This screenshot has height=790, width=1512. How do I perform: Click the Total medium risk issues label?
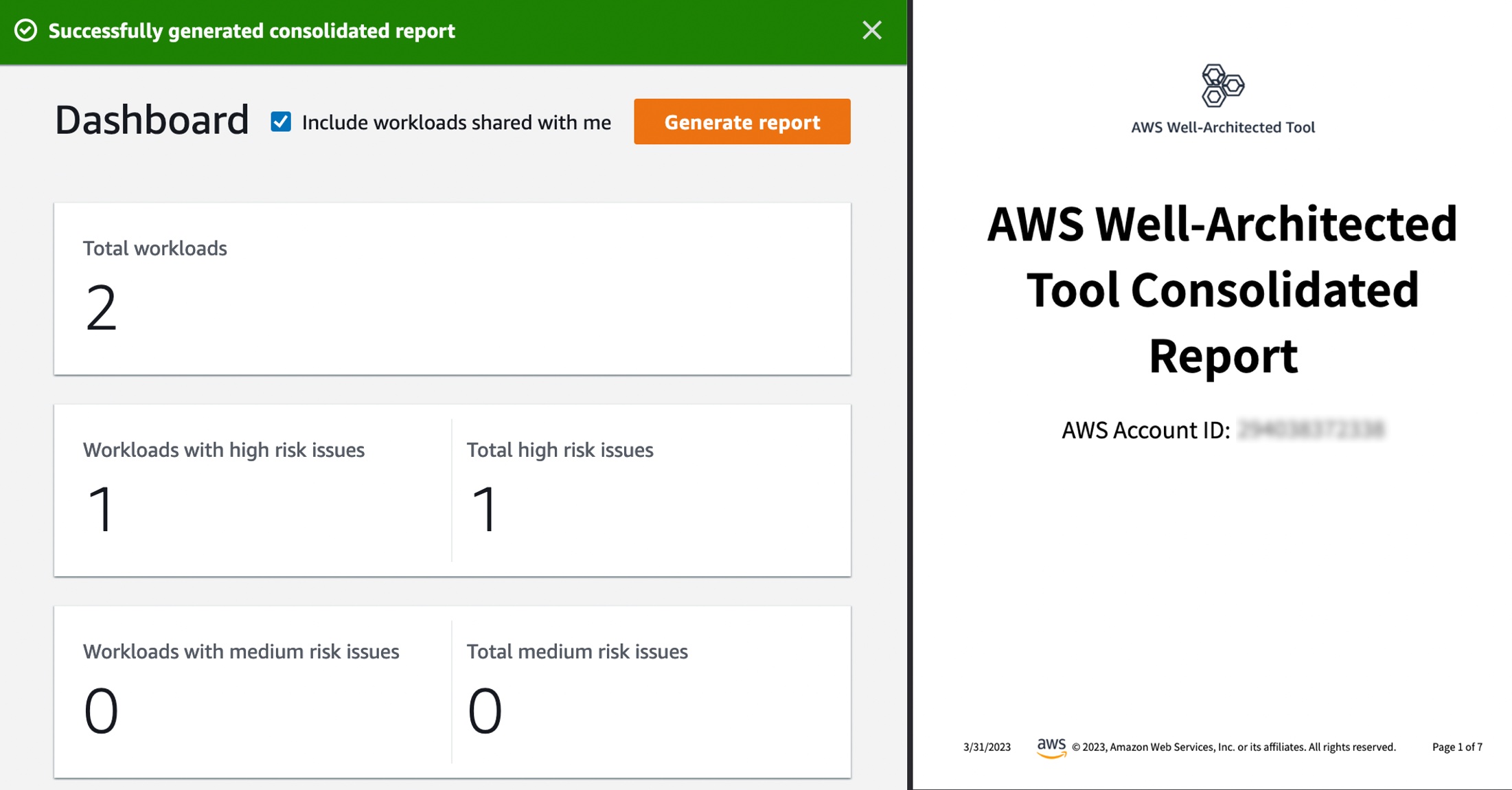[x=577, y=652]
